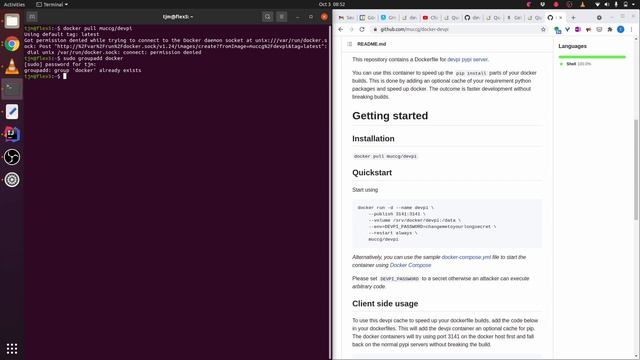Click the terminal scrollbar
The height and width of the screenshot is (360, 640).
329,192
